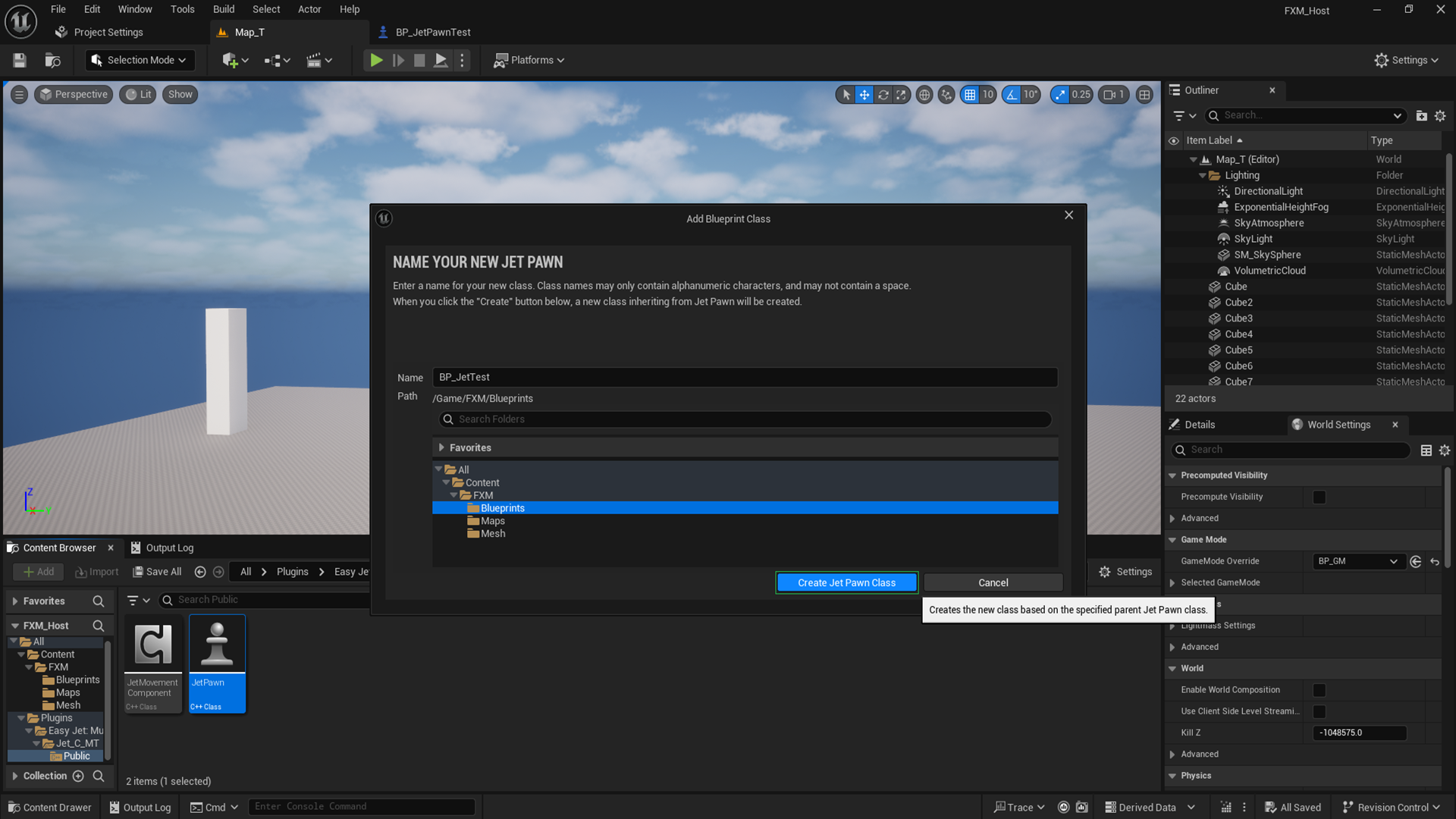Select the JetPawn C++ class thumbnail
1456x819 pixels.
217,664
